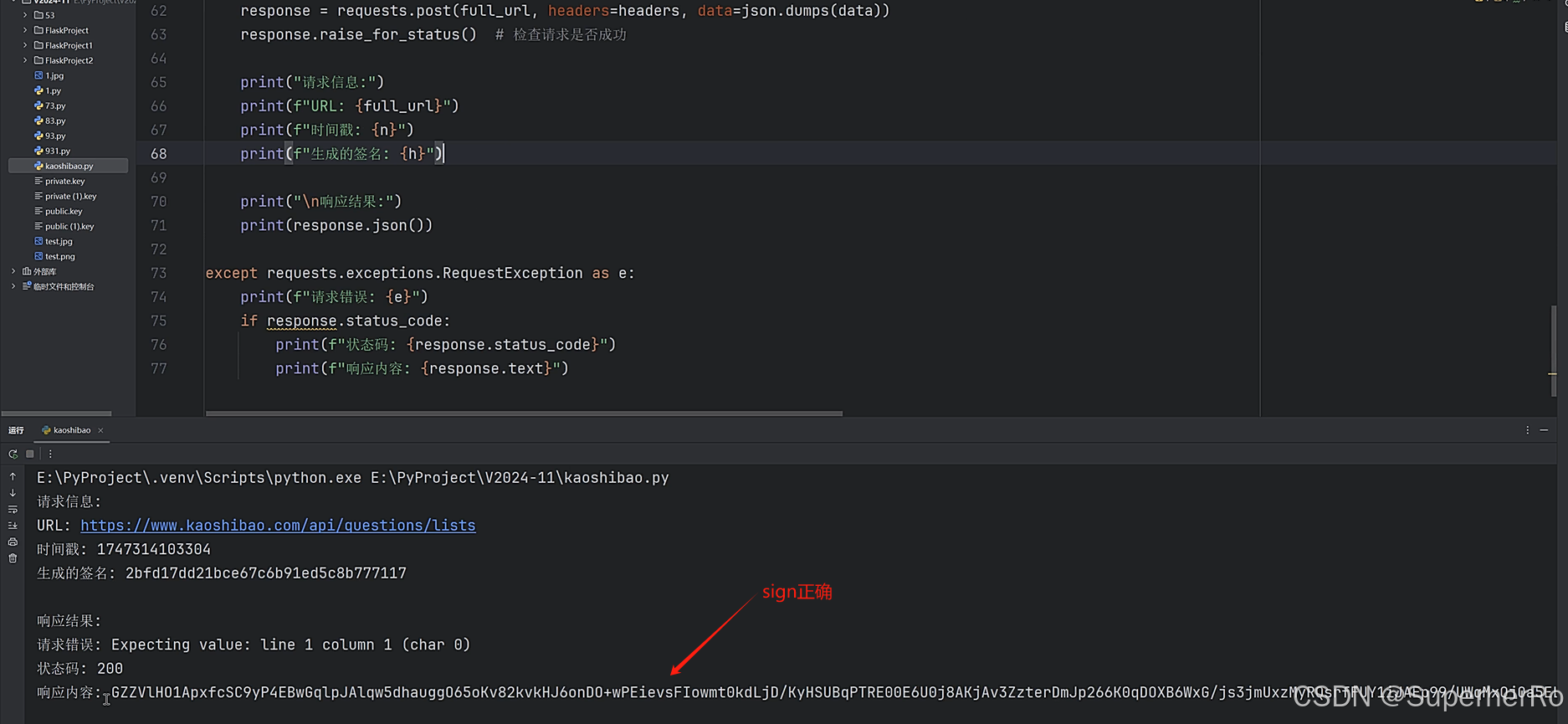Click the print(response.json()) line
This screenshot has width=1568, height=724.
(x=336, y=225)
